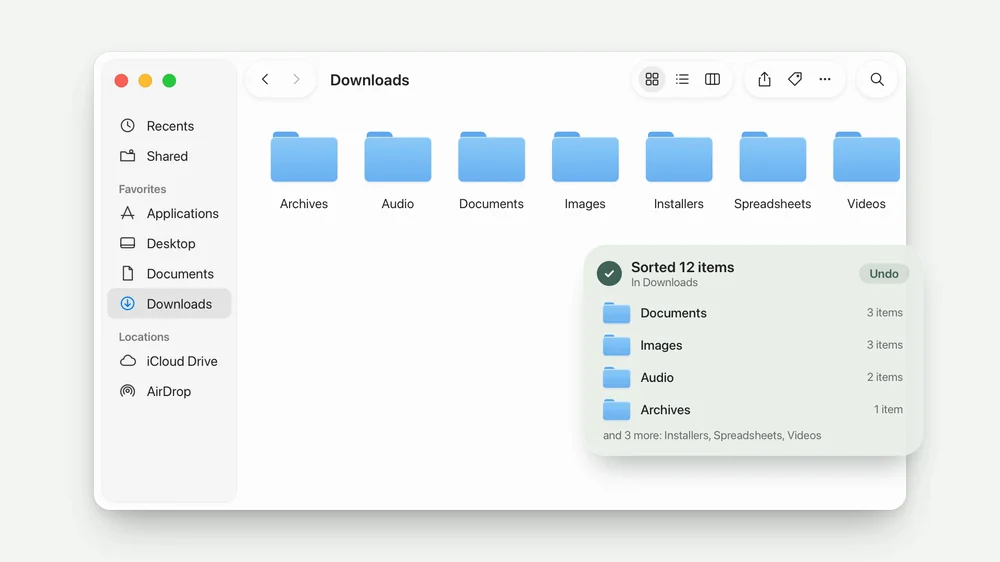Click the search magnifier icon
This screenshot has height=562, width=1000.
(x=877, y=79)
